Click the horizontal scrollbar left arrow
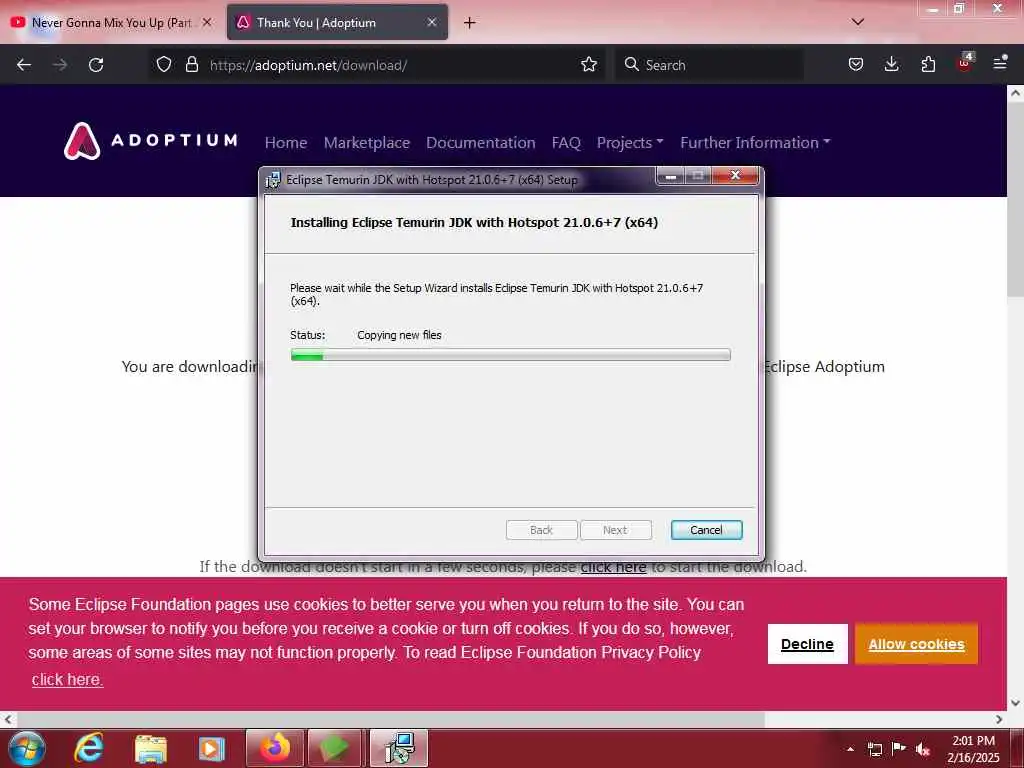1024x768 pixels. pyautogui.click(x=8, y=719)
